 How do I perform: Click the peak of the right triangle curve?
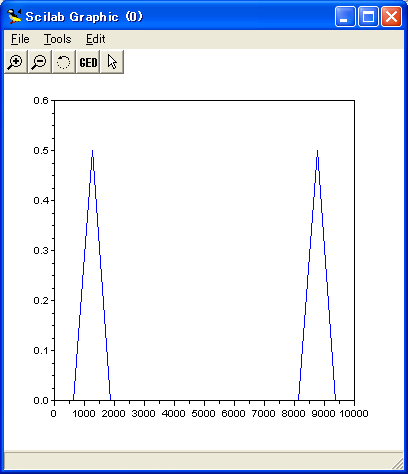tap(317, 151)
